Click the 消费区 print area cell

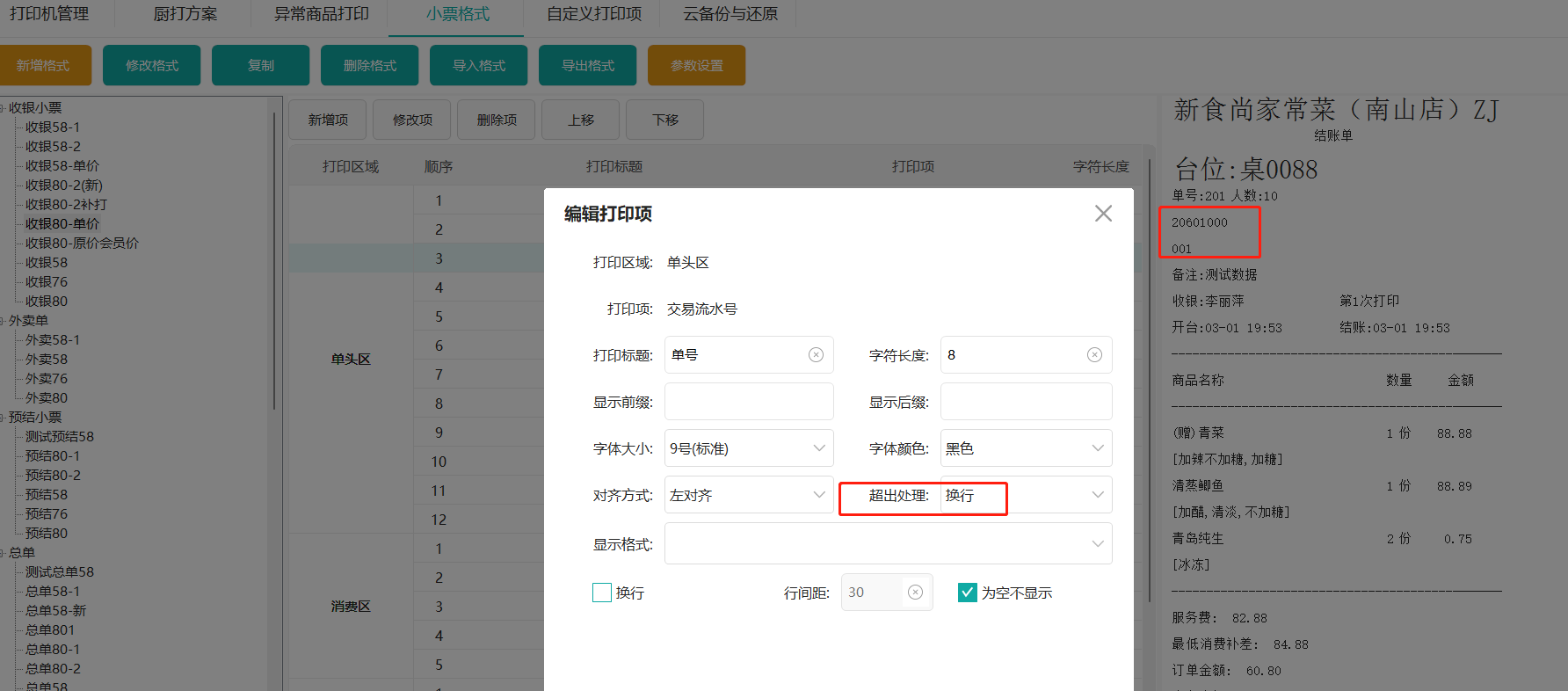(x=351, y=607)
